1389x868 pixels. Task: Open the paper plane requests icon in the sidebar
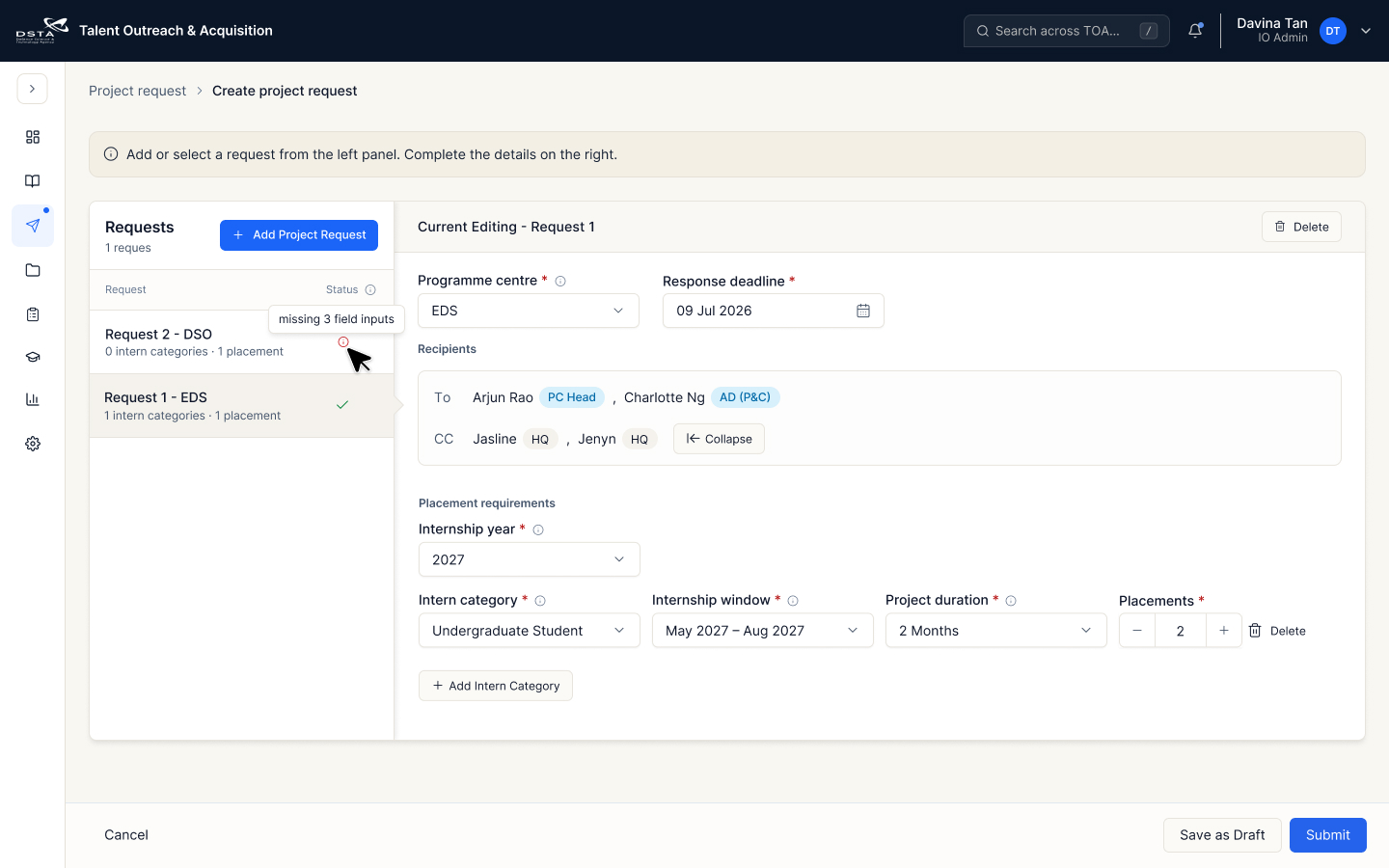[x=33, y=226]
